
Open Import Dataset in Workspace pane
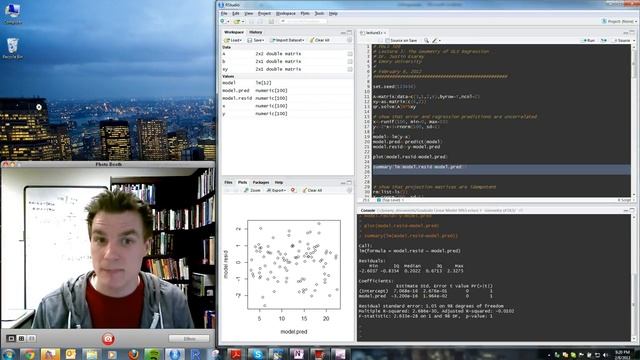(287, 40)
